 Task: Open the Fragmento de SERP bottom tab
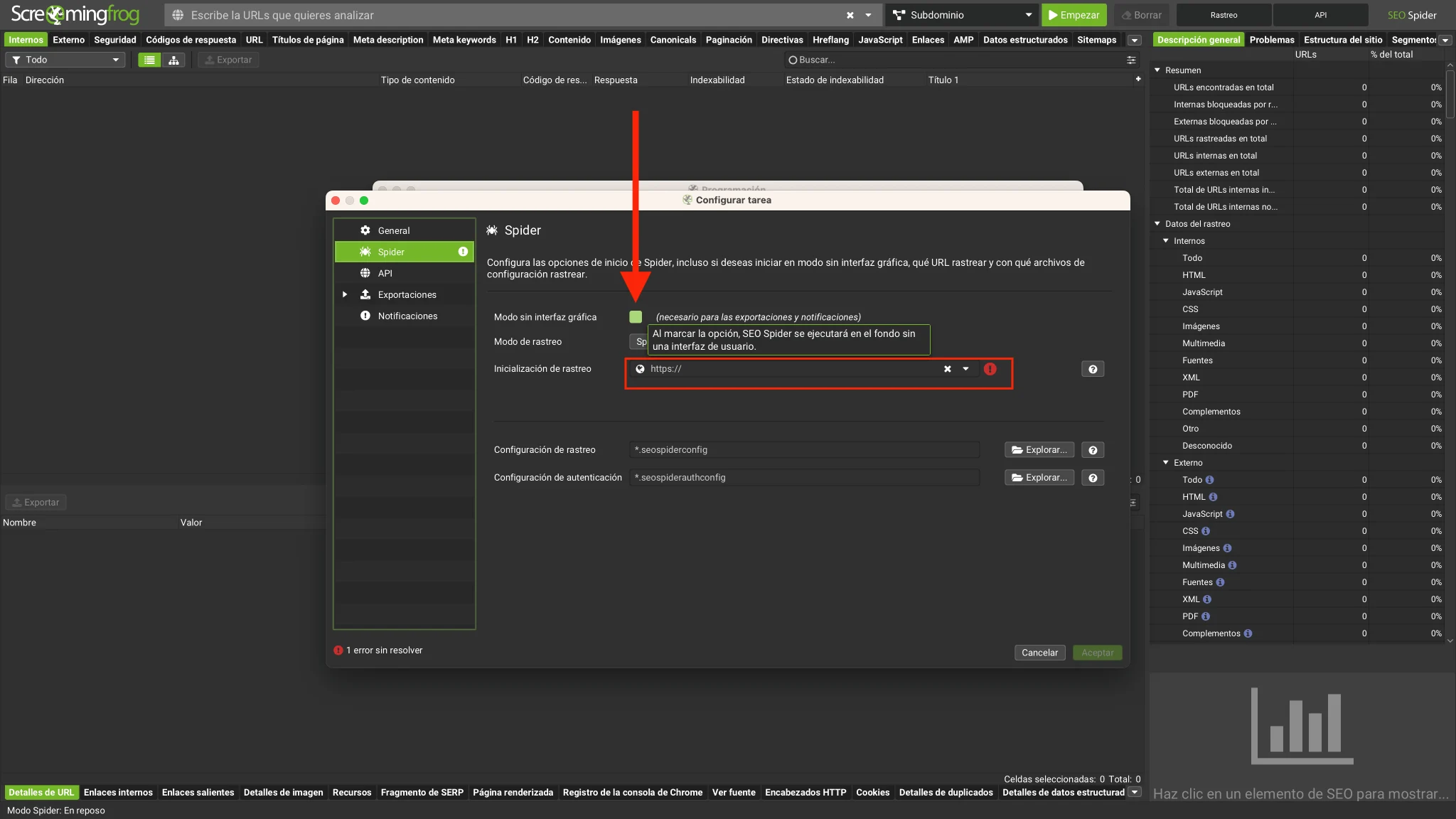pyautogui.click(x=422, y=792)
